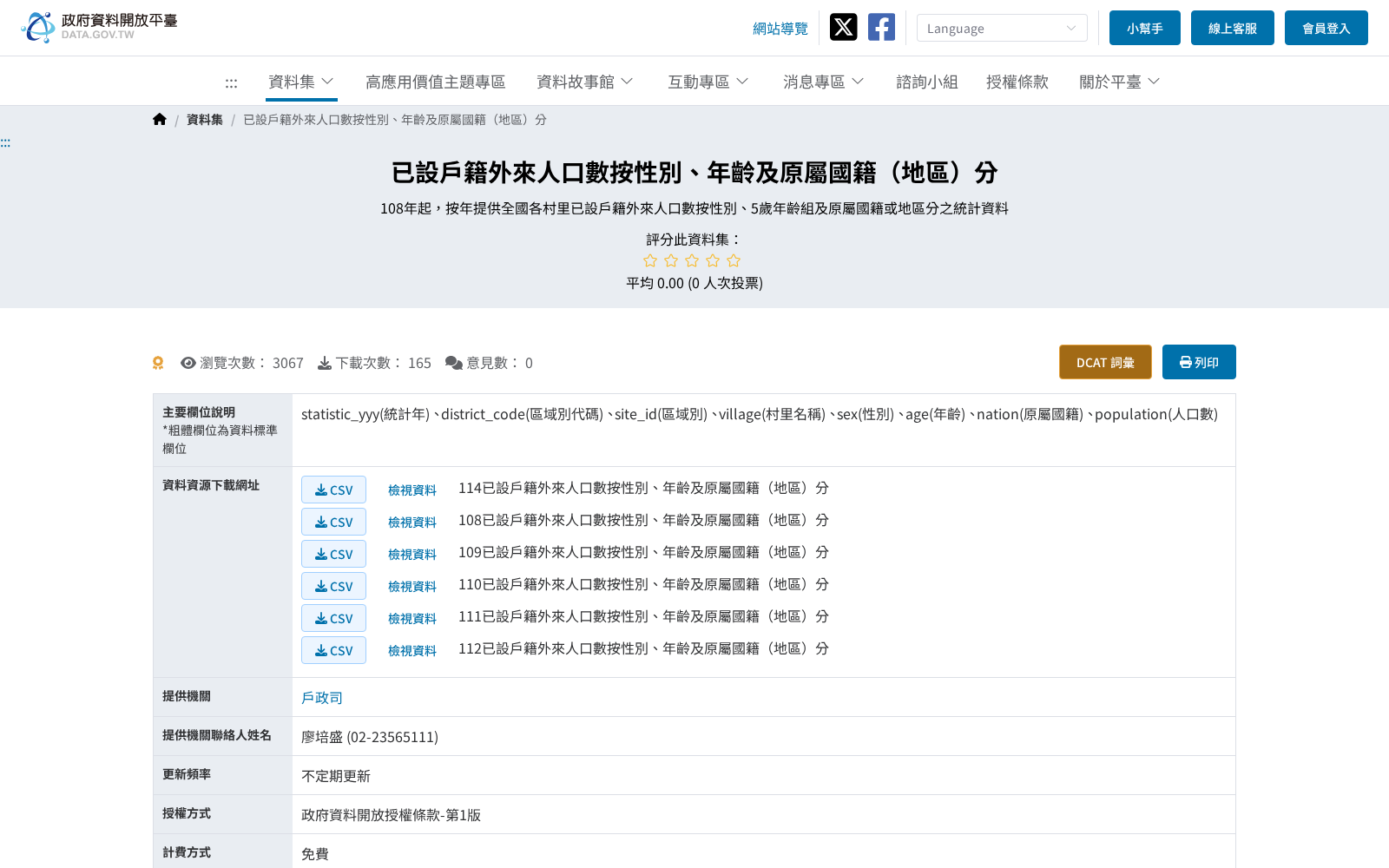The width and height of the screenshot is (1389, 868).
Task: Expand the 關於平臺 menu
Action: pyautogui.click(x=1119, y=82)
